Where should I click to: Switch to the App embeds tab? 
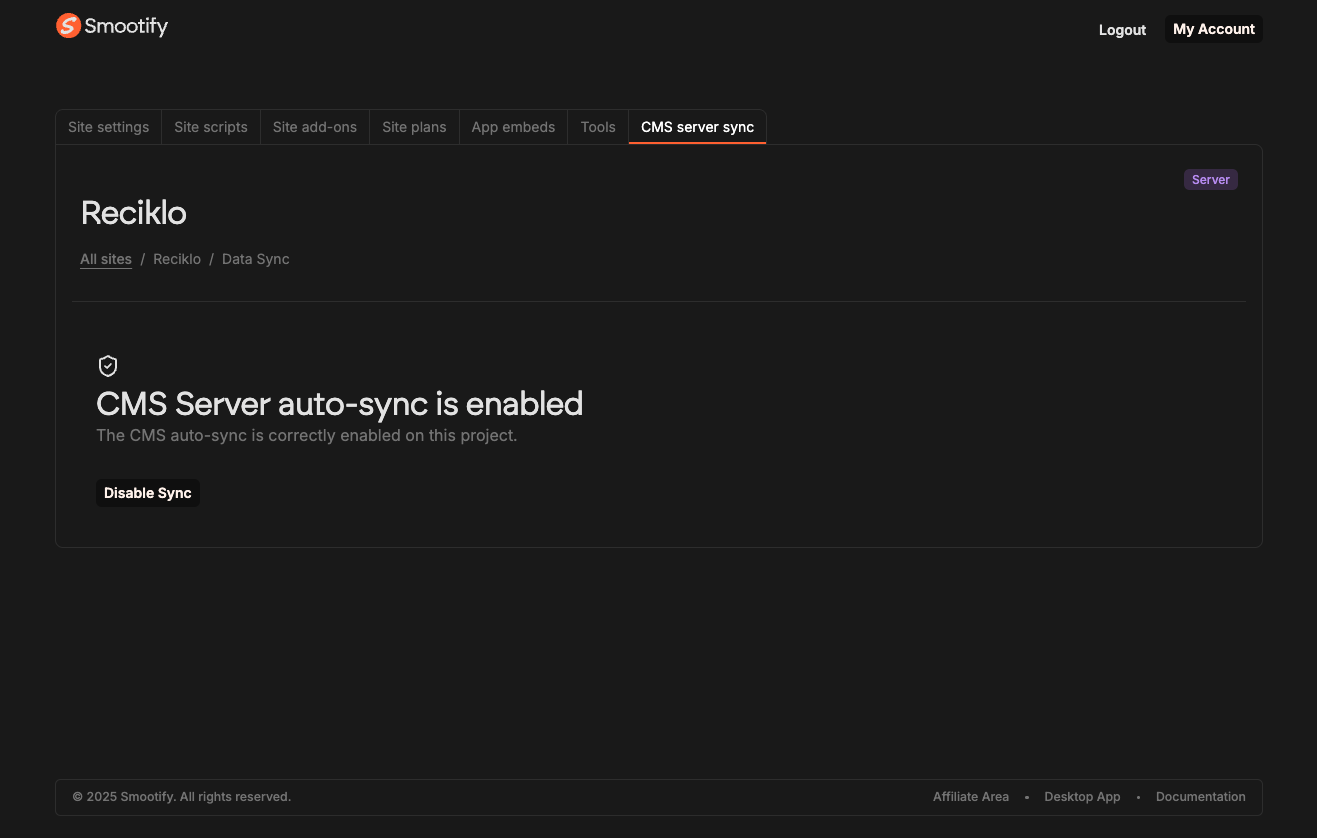(513, 127)
